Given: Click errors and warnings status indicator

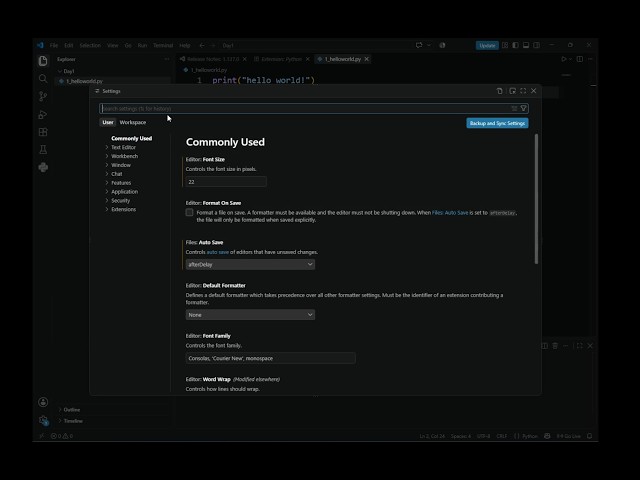Looking at the screenshot, I should (62, 436).
